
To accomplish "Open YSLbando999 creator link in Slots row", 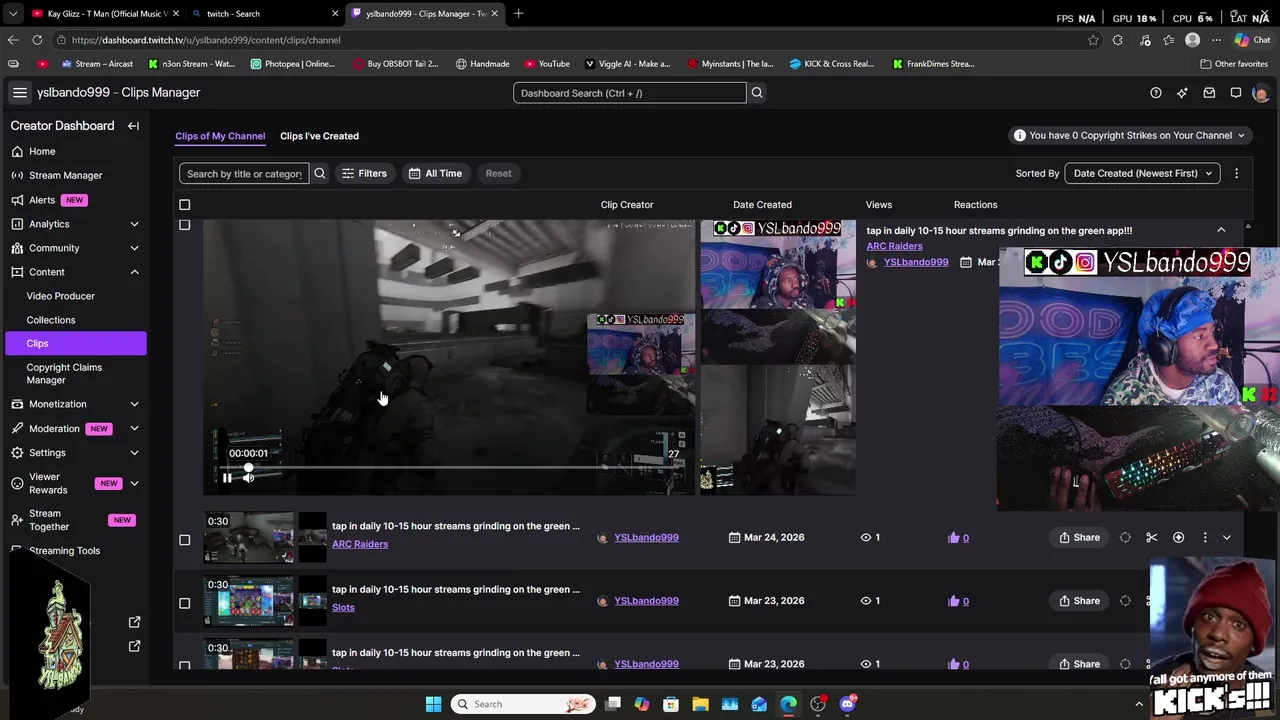I will tap(646, 601).
